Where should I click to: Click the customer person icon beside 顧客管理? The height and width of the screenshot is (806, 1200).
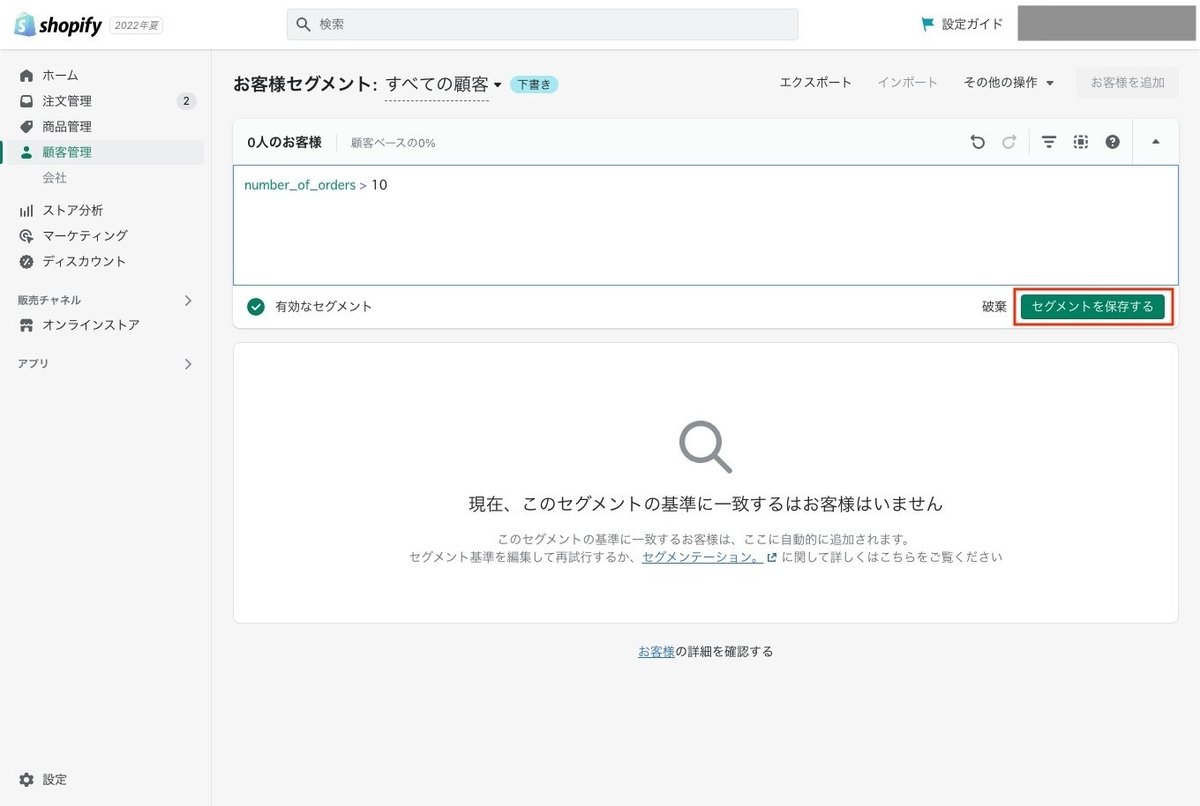(x=27, y=152)
